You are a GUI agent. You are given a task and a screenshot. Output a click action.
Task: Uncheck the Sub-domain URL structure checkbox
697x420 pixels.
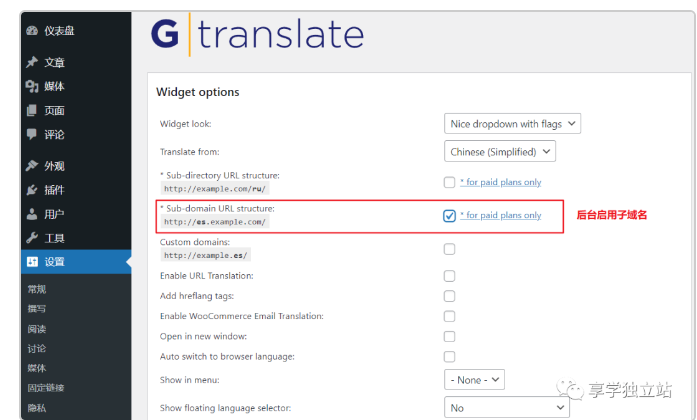449,215
